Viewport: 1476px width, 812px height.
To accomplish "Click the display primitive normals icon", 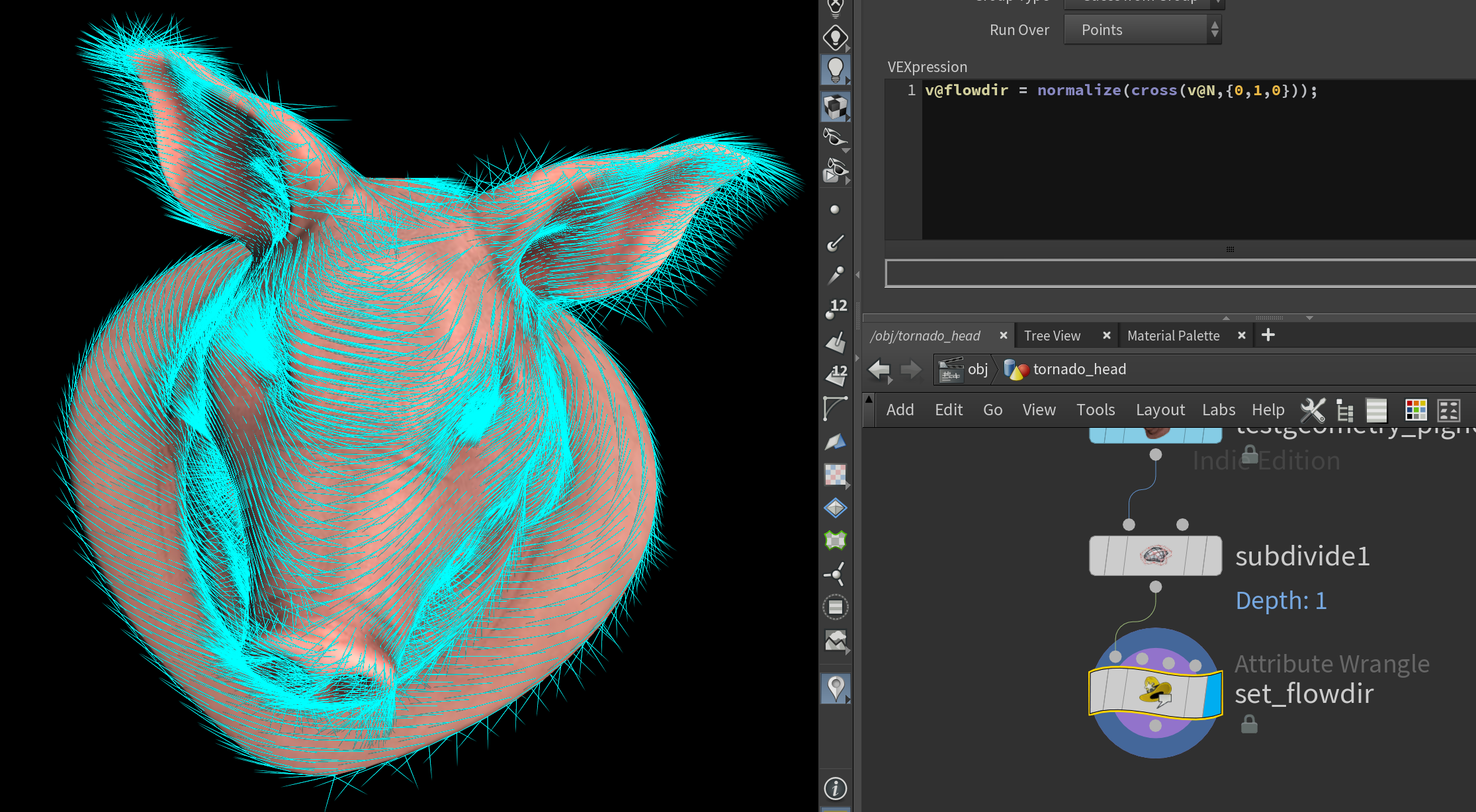I will point(835,342).
